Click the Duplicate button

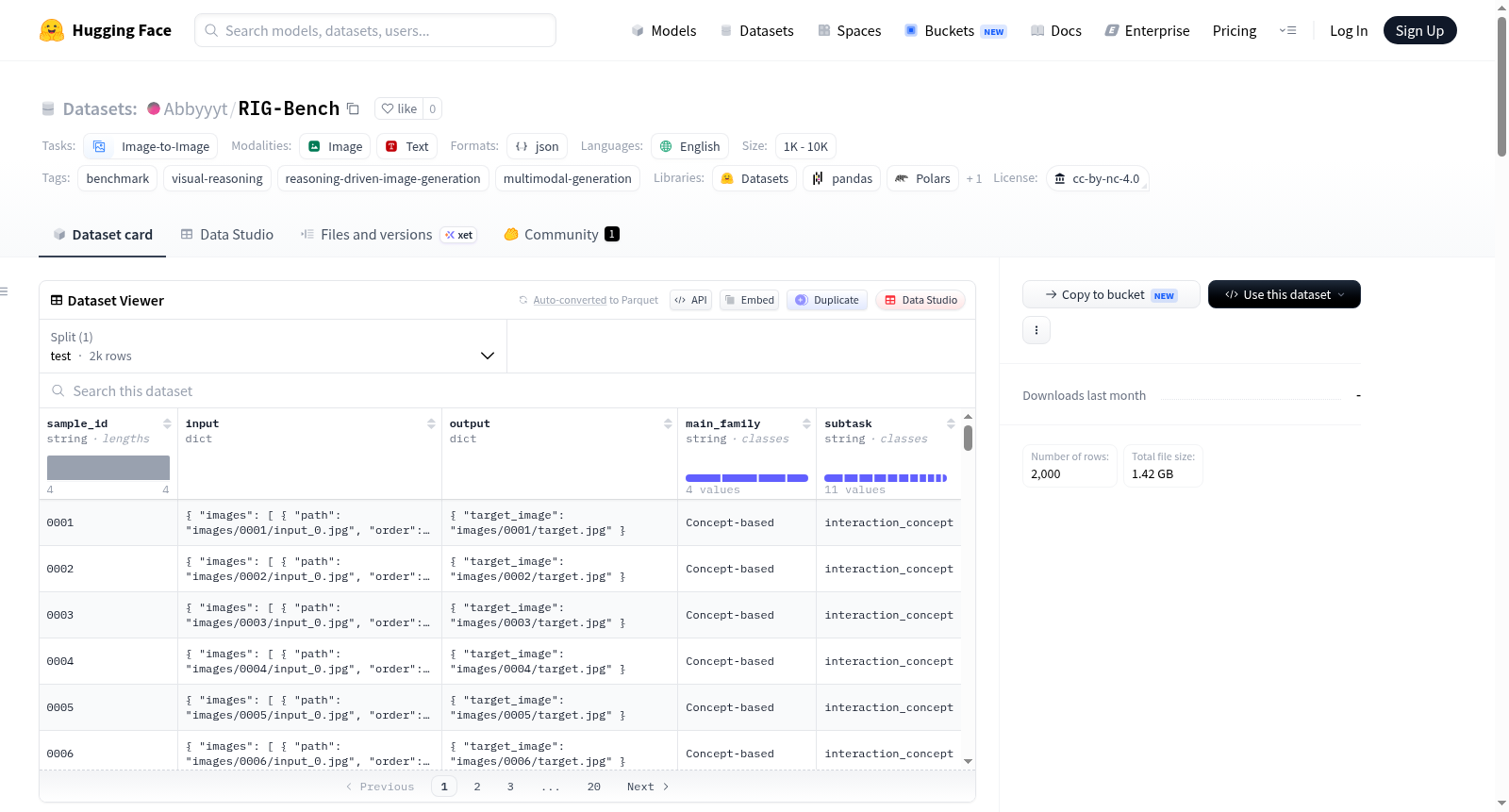tap(827, 300)
